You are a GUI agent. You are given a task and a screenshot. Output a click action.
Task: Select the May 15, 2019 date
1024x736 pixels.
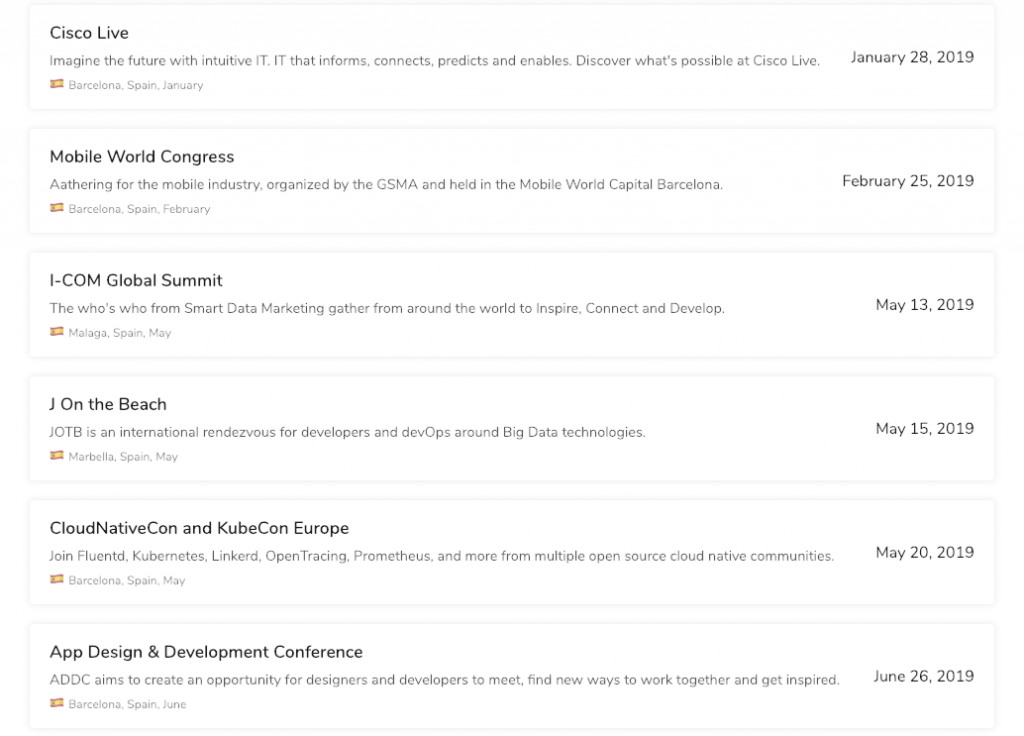pyautogui.click(x=925, y=428)
